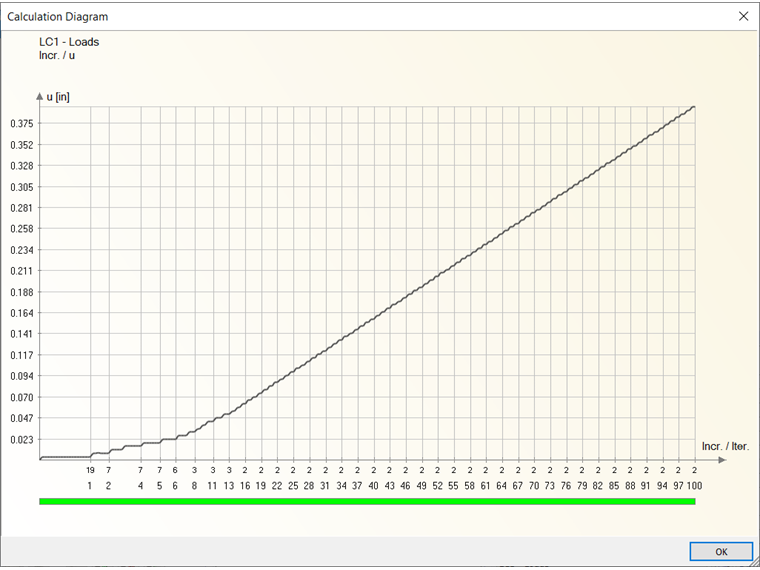This screenshot has height=570, width=760.
Task: Click increment label 28 on horizontal axis
Action: pyautogui.click(x=309, y=486)
